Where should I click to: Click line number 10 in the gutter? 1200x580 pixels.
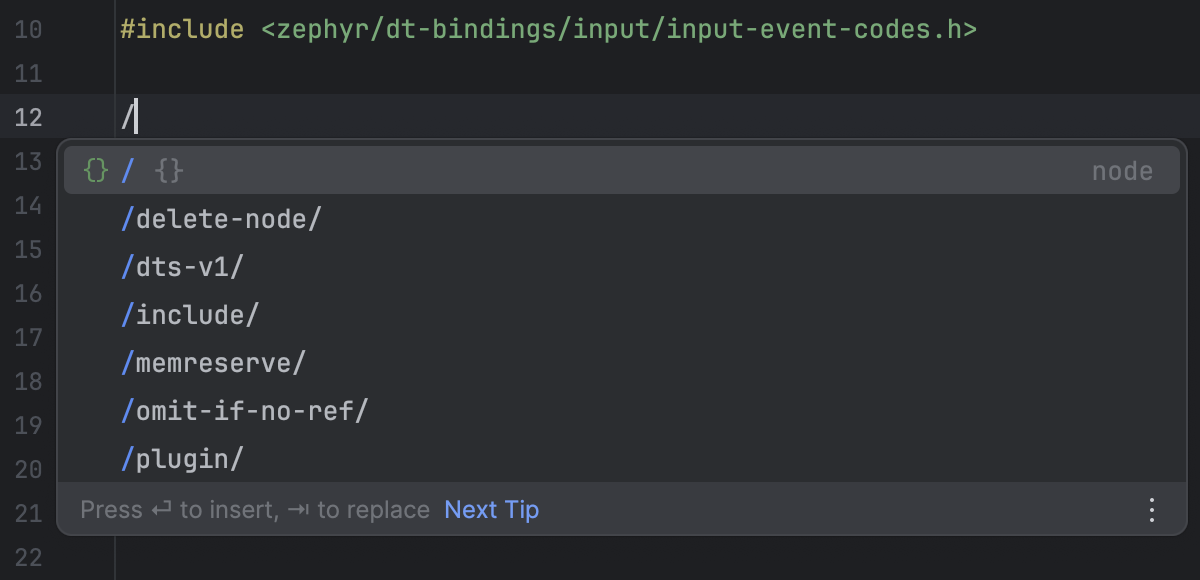coord(29,30)
